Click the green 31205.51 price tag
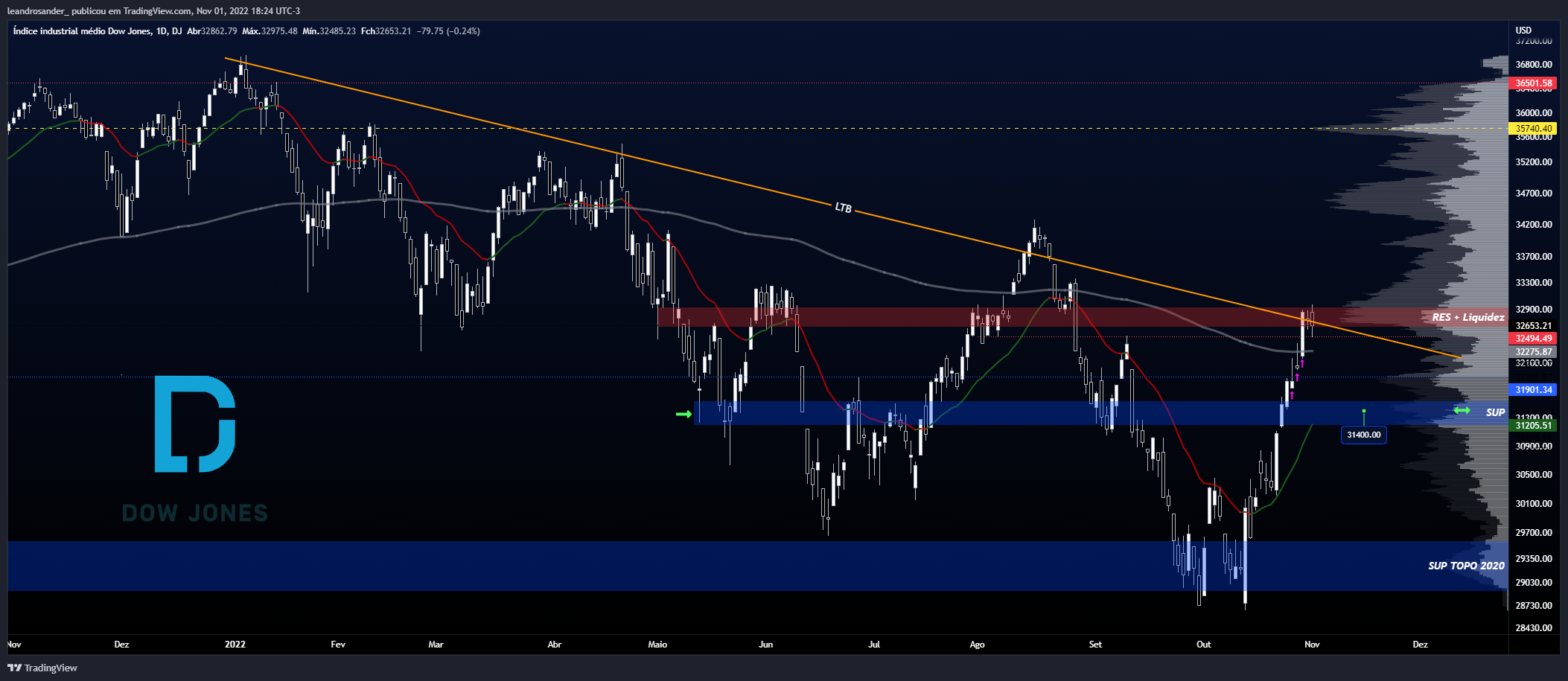This screenshot has width=1568, height=681. (x=1534, y=426)
